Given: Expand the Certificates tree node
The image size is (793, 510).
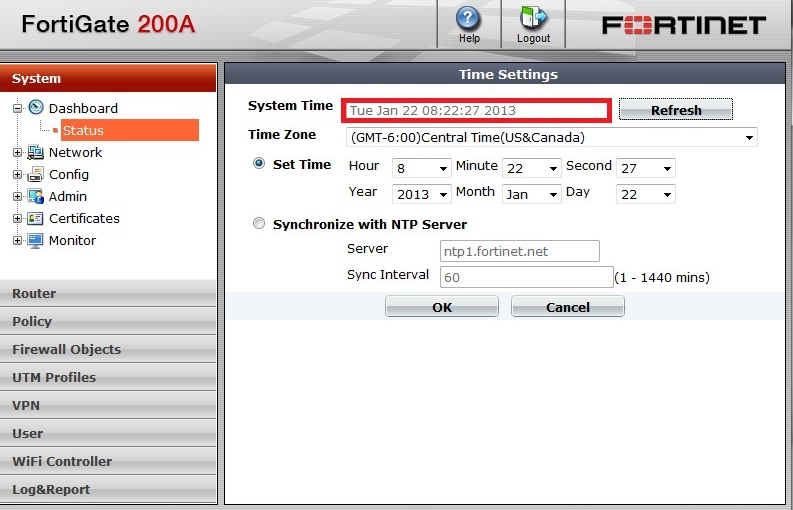Looking at the screenshot, I should tap(17, 219).
